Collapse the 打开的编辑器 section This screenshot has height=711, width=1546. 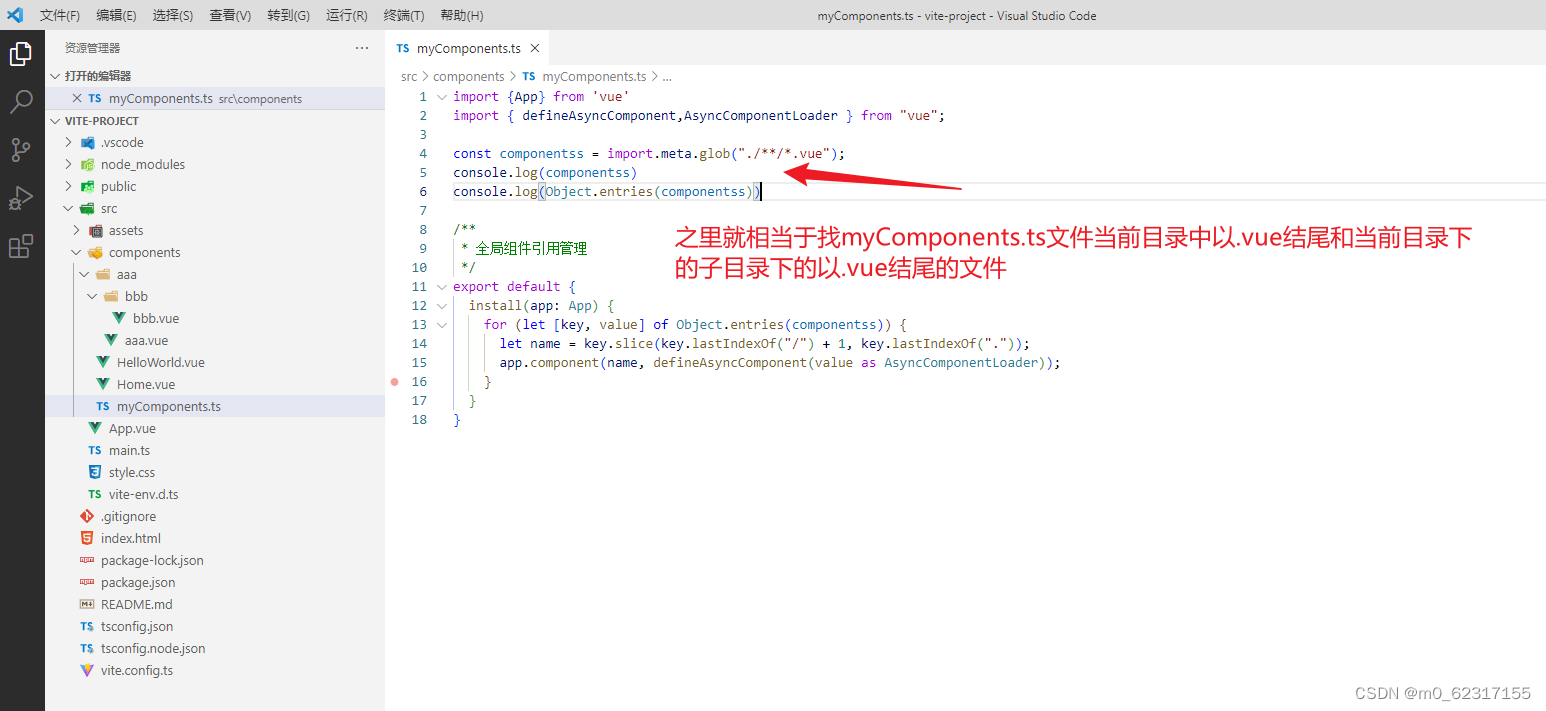coord(215,76)
